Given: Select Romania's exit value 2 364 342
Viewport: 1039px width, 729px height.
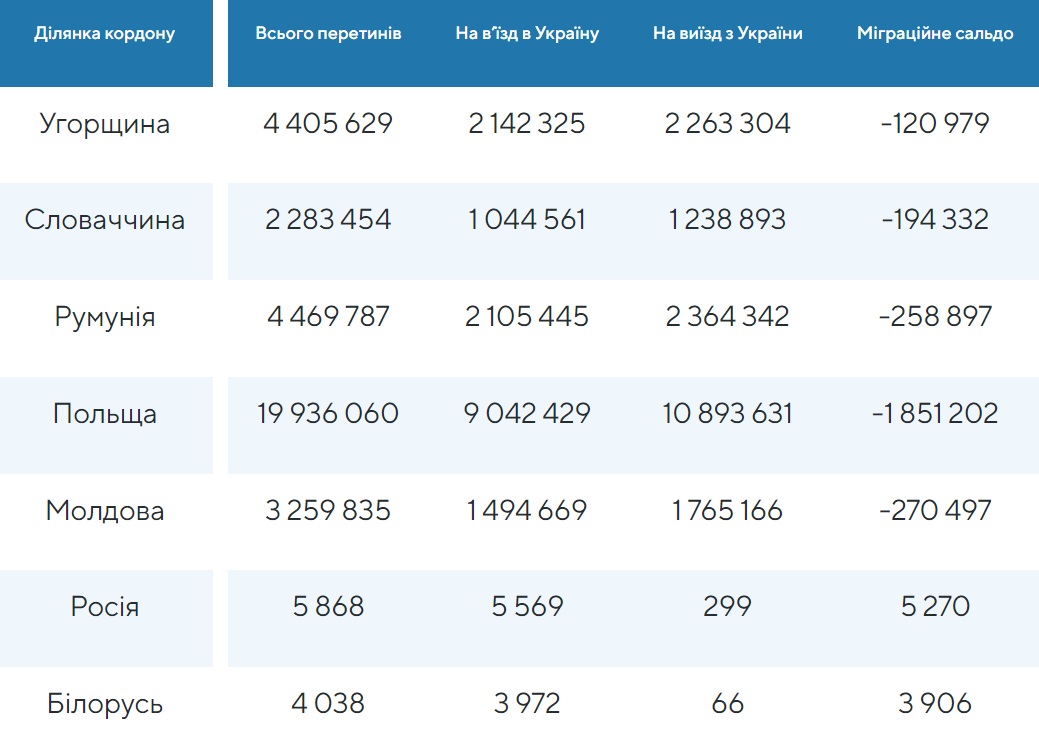Looking at the screenshot, I should (727, 317).
